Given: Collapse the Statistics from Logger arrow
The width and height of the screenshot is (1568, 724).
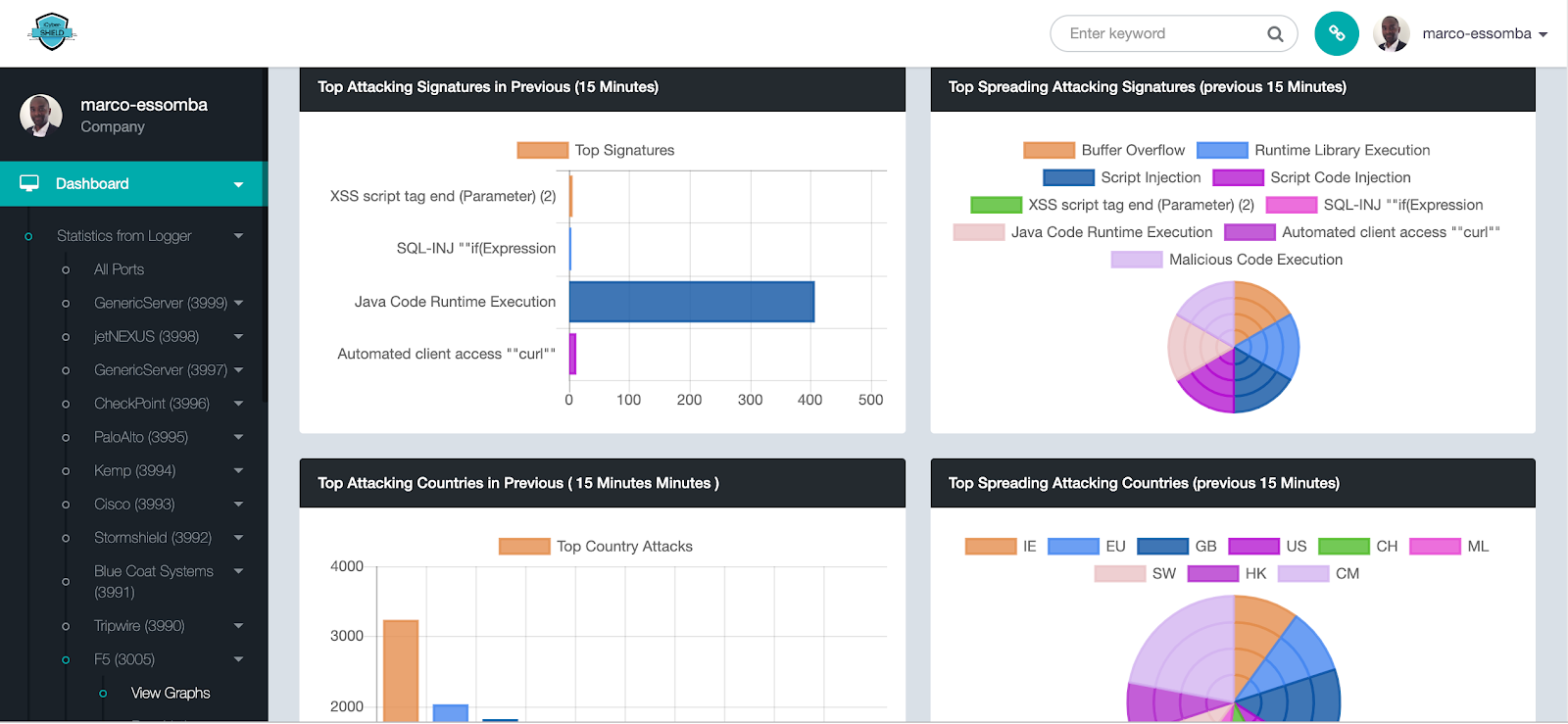Looking at the screenshot, I should pos(238,236).
